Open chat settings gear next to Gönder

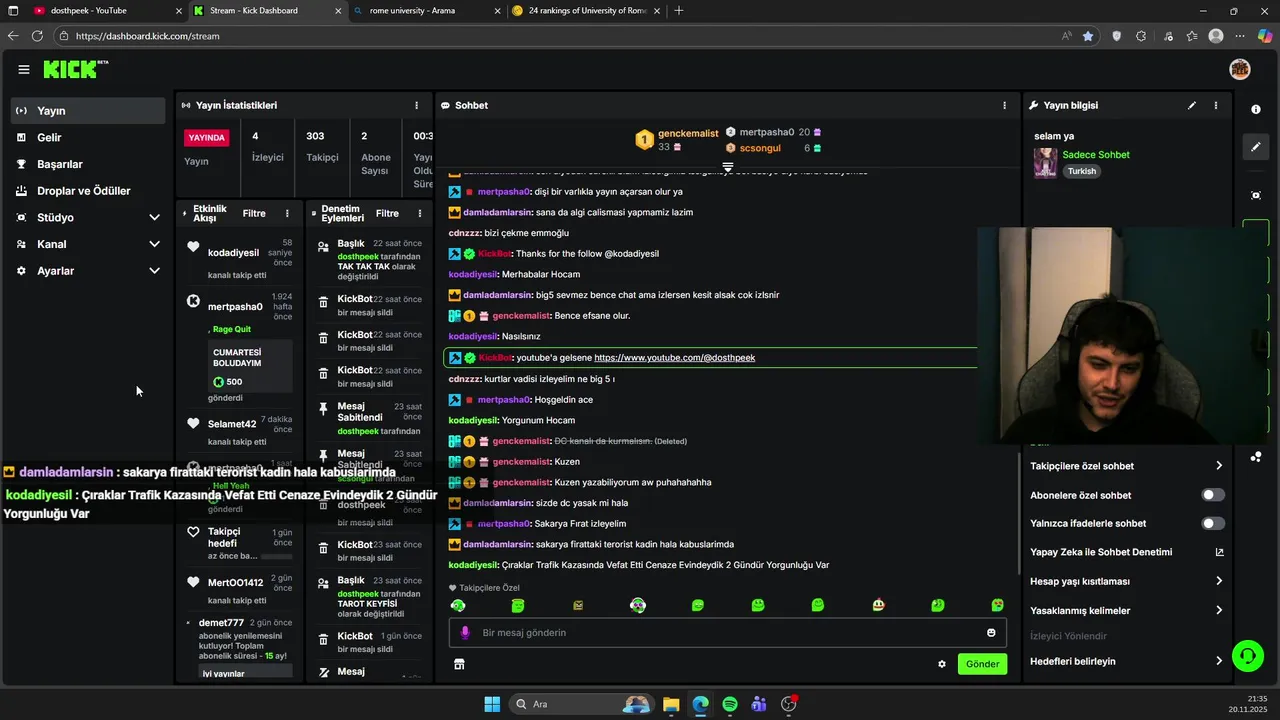(941, 664)
